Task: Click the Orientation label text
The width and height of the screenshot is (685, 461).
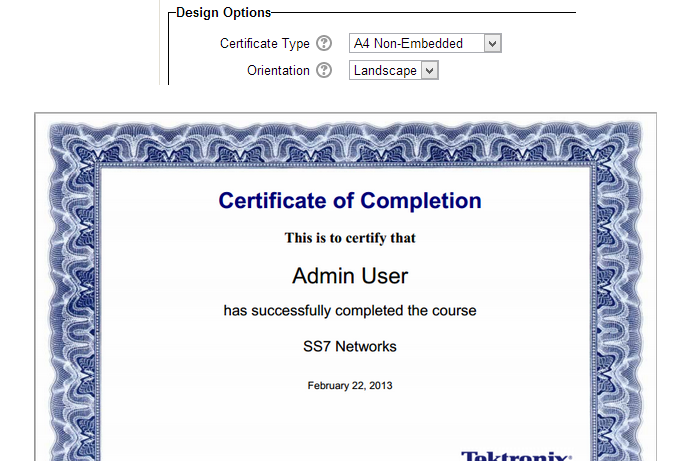Action: click(278, 71)
